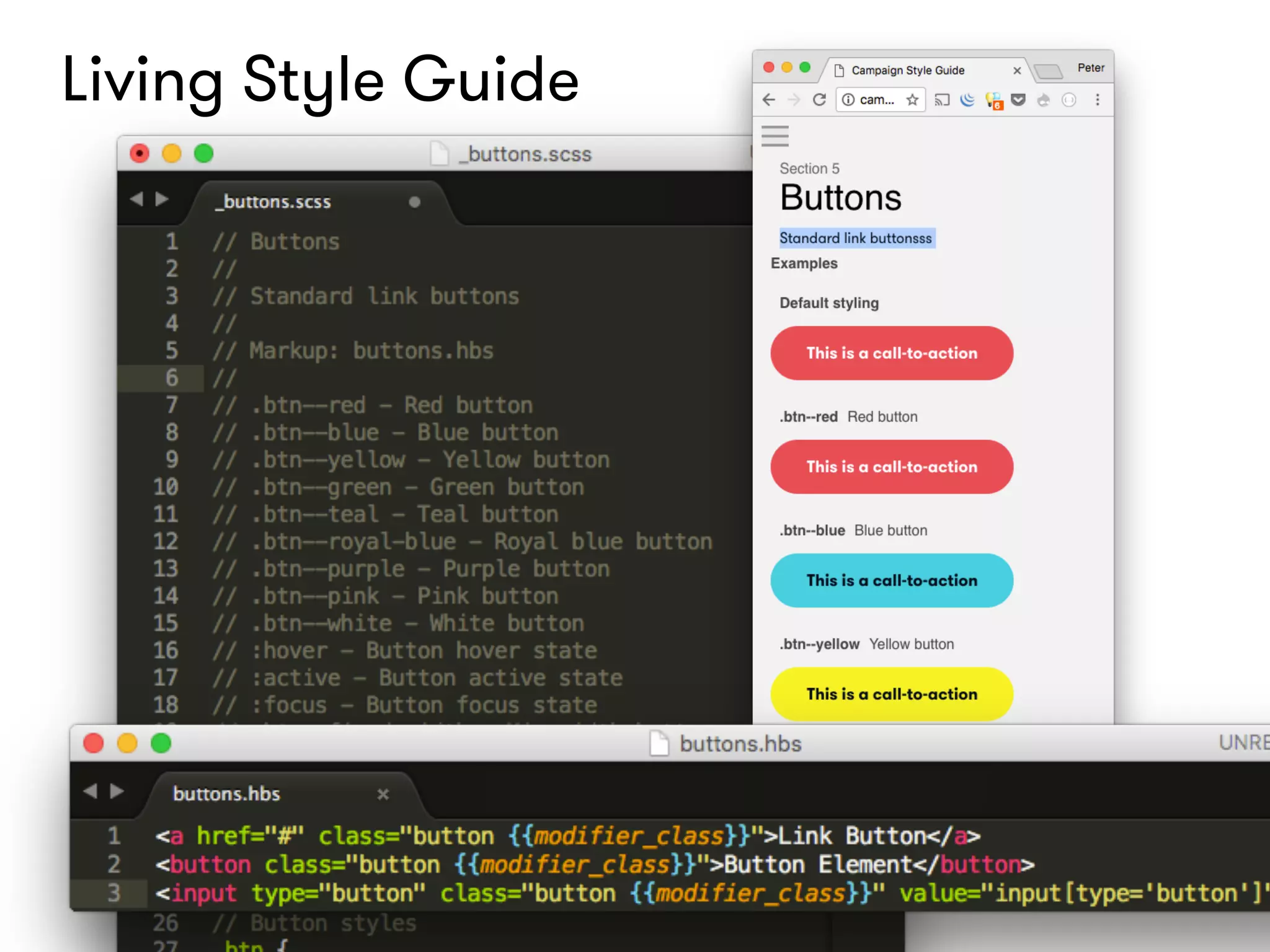Go to next tab in _buttons.scss window
1270x952 pixels.
[x=162, y=199]
